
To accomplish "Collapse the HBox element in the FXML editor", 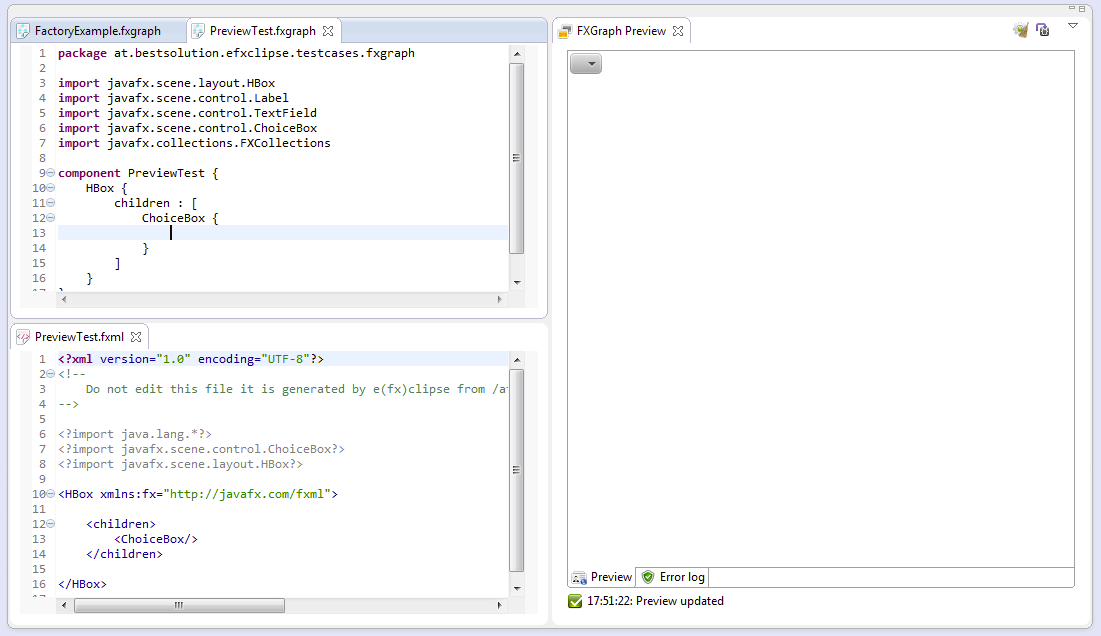I will (50, 494).
